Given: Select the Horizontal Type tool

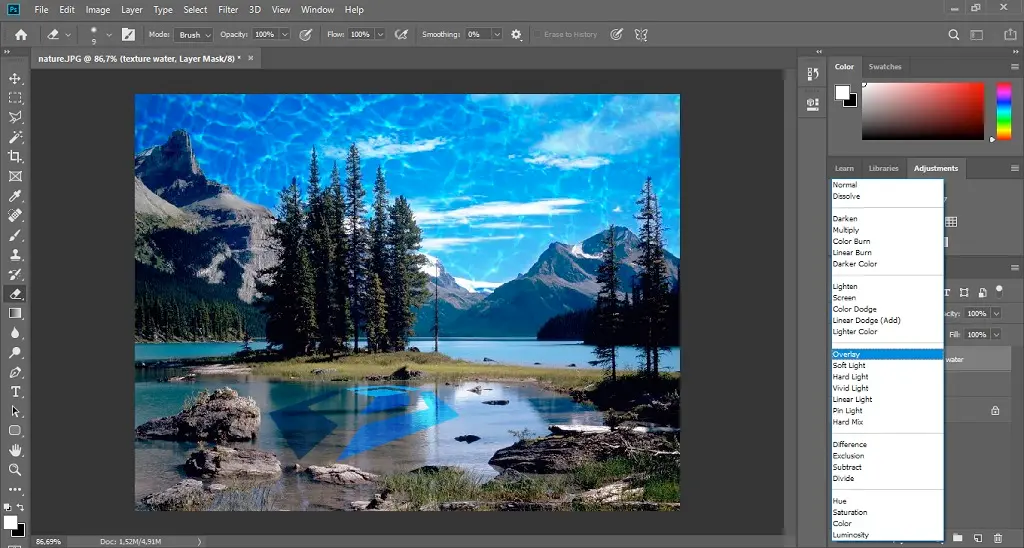Looking at the screenshot, I should (15, 392).
